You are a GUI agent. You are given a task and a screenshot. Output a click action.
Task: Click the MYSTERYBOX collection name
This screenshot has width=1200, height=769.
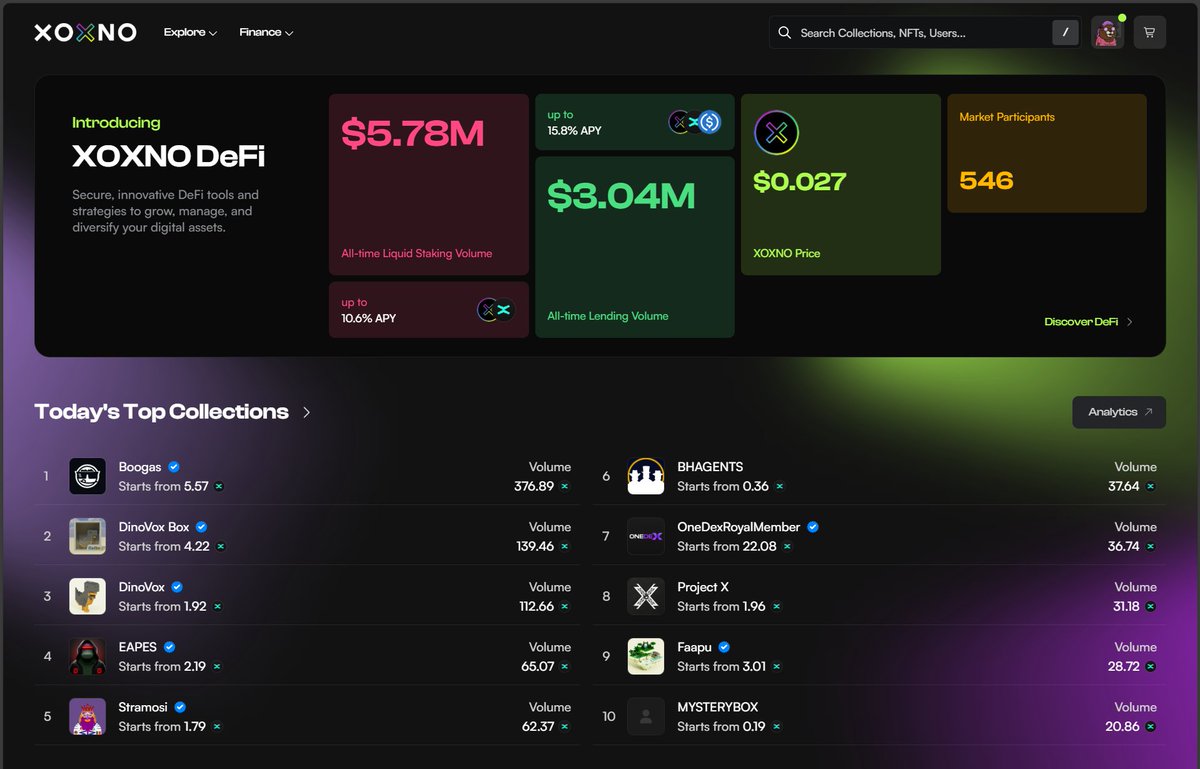[x=718, y=707]
